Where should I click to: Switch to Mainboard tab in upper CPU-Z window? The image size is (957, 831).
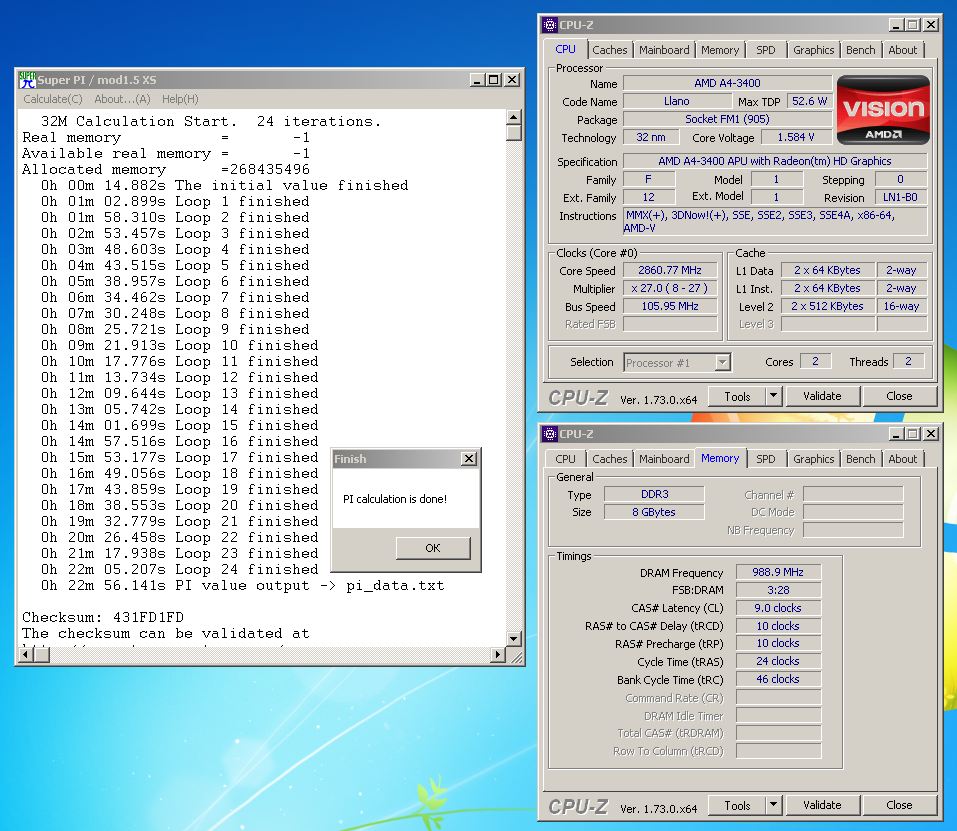(x=664, y=50)
